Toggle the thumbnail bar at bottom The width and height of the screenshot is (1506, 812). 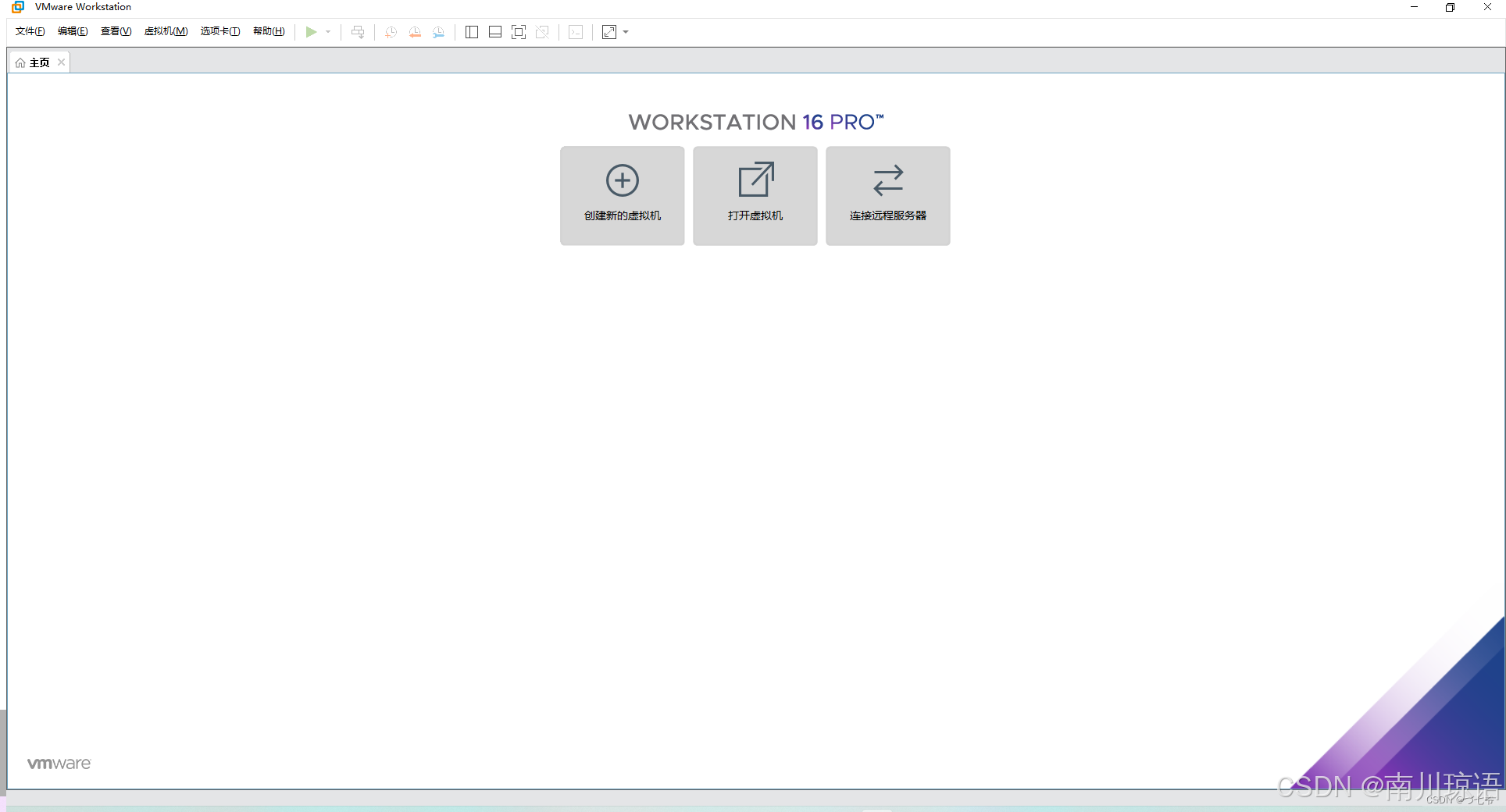click(495, 32)
